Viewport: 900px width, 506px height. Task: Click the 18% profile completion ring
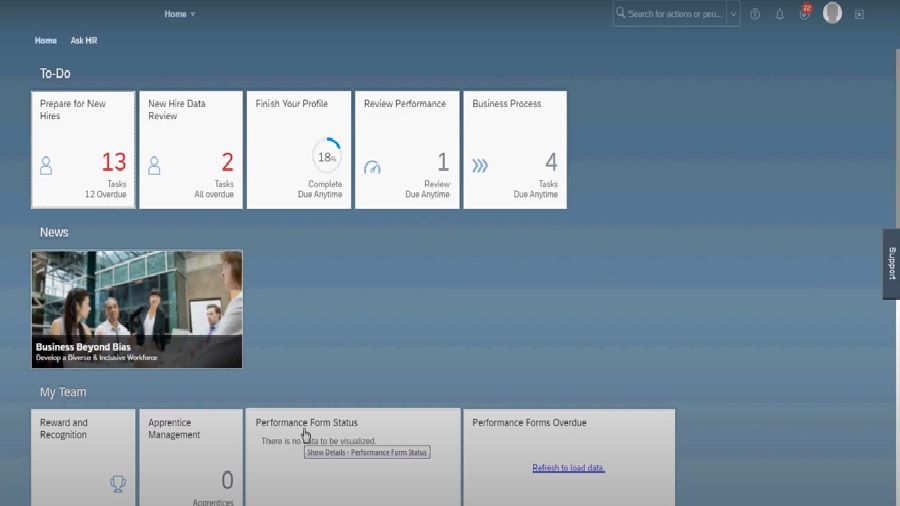[x=327, y=155]
